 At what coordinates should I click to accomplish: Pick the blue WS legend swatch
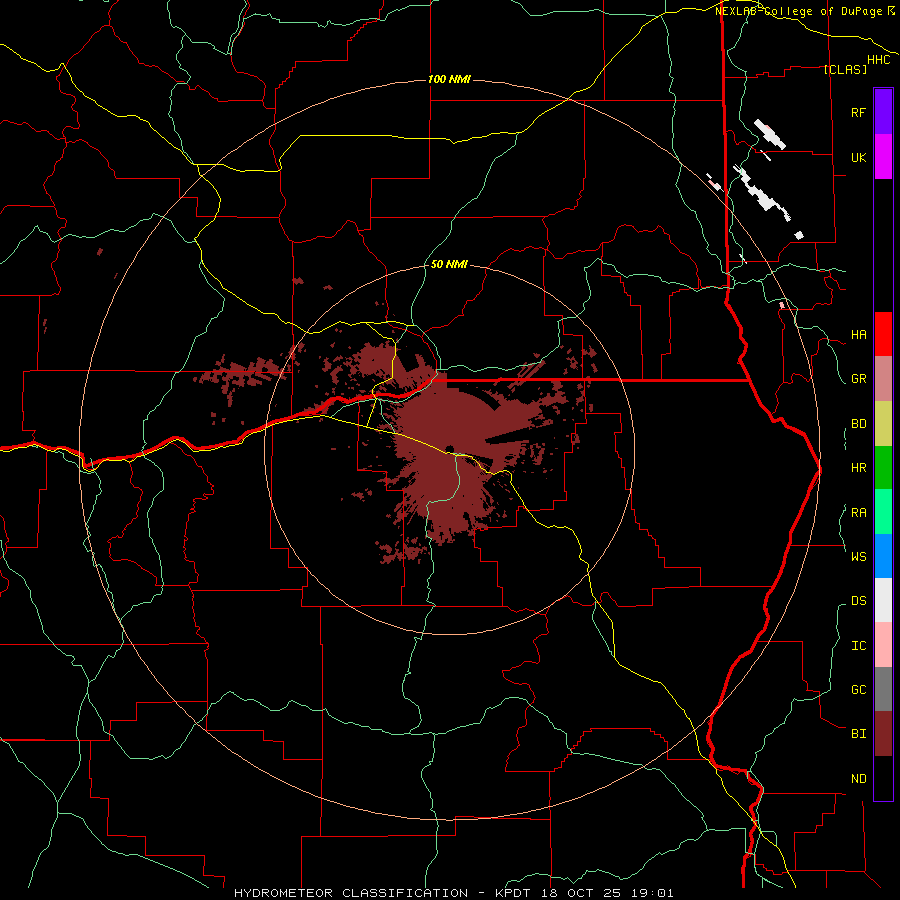(x=883, y=556)
